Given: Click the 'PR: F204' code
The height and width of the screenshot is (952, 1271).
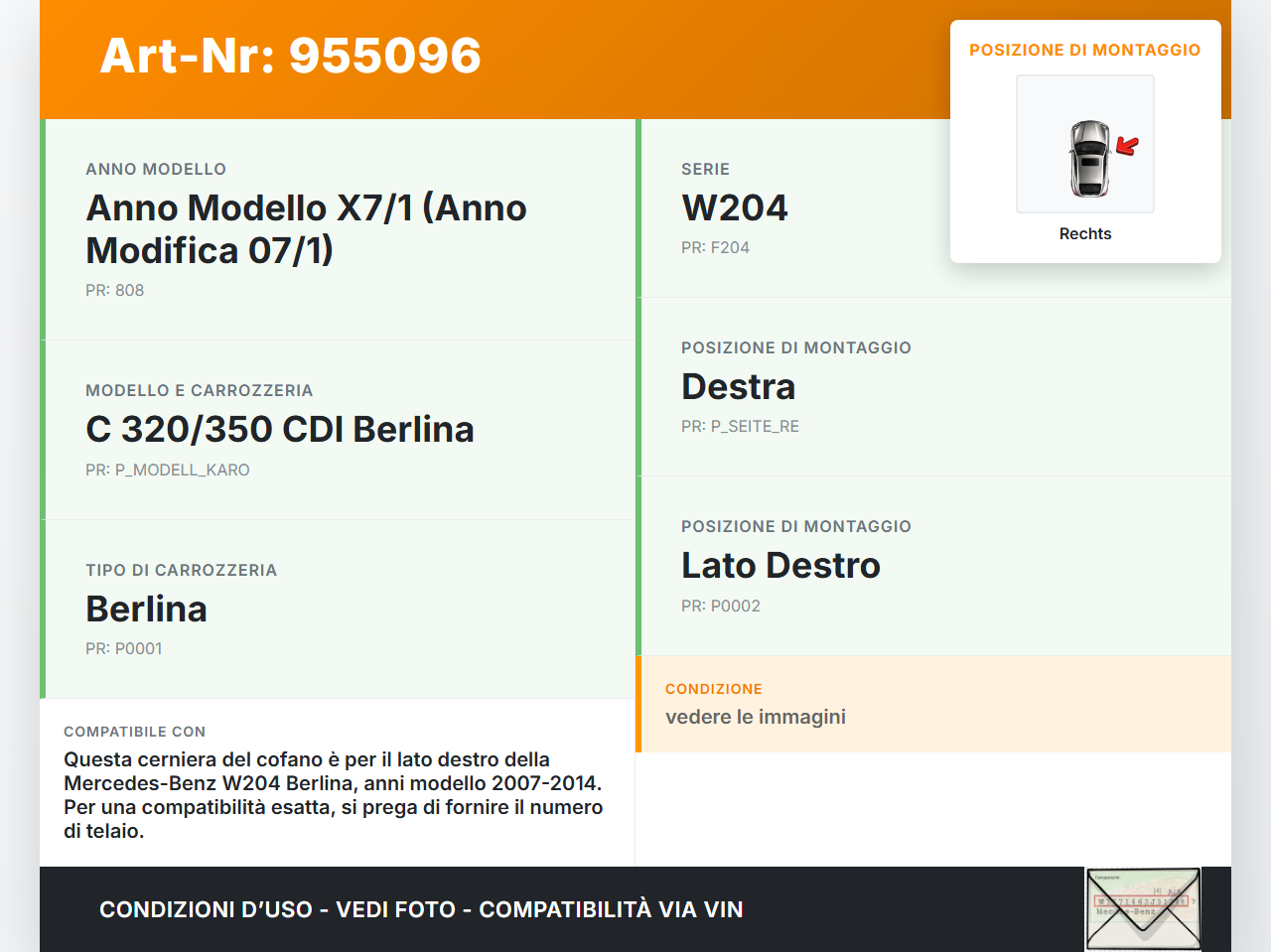Looking at the screenshot, I should coord(716,247).
